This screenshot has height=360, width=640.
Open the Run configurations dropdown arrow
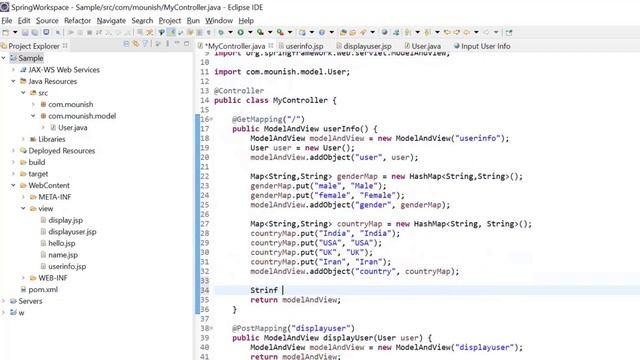(x=250, y=32)
